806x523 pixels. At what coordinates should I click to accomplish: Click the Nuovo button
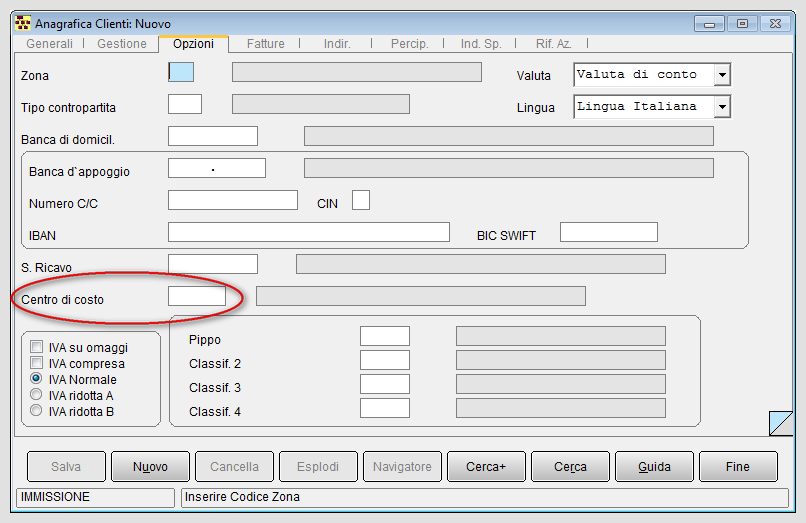click(150, 466)
